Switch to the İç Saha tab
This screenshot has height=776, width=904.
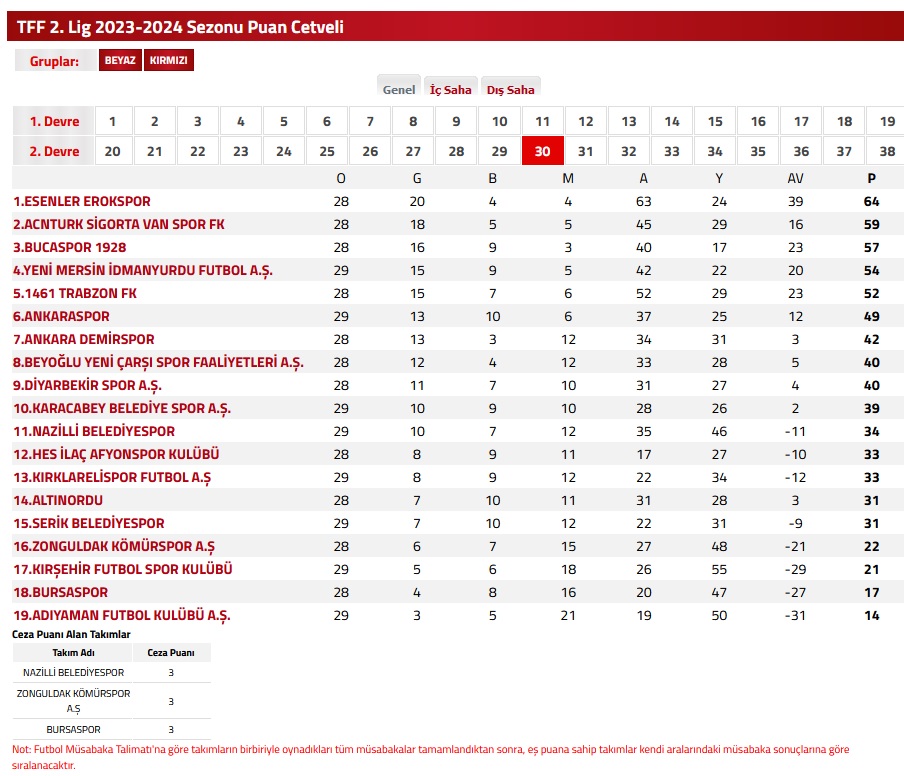450,89
